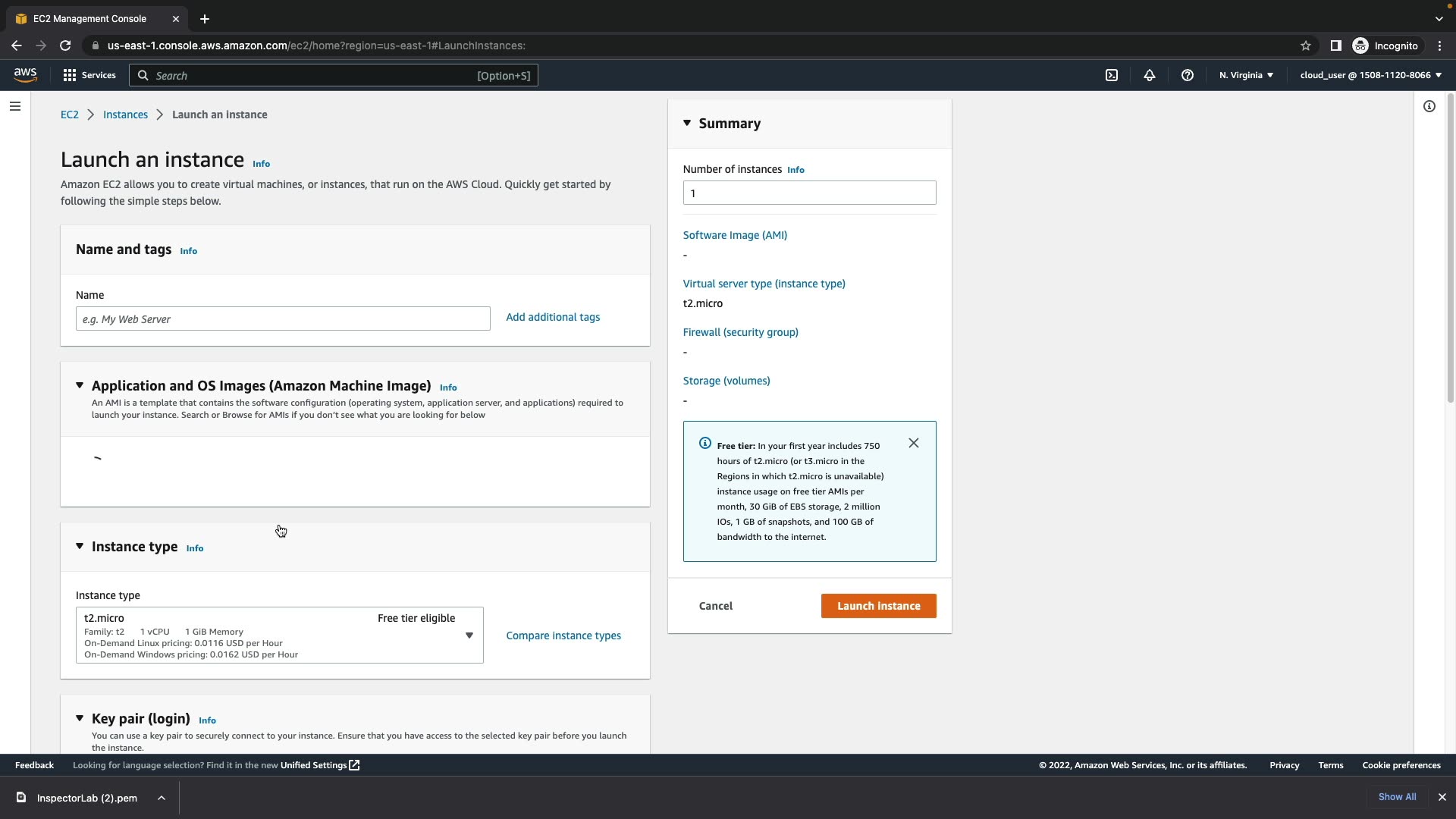The height and width of the screenshot is (819, 1456).
Task: Open the t2.micro instance type dropdown
Action: pyautogui.click(x=279, y=635)
